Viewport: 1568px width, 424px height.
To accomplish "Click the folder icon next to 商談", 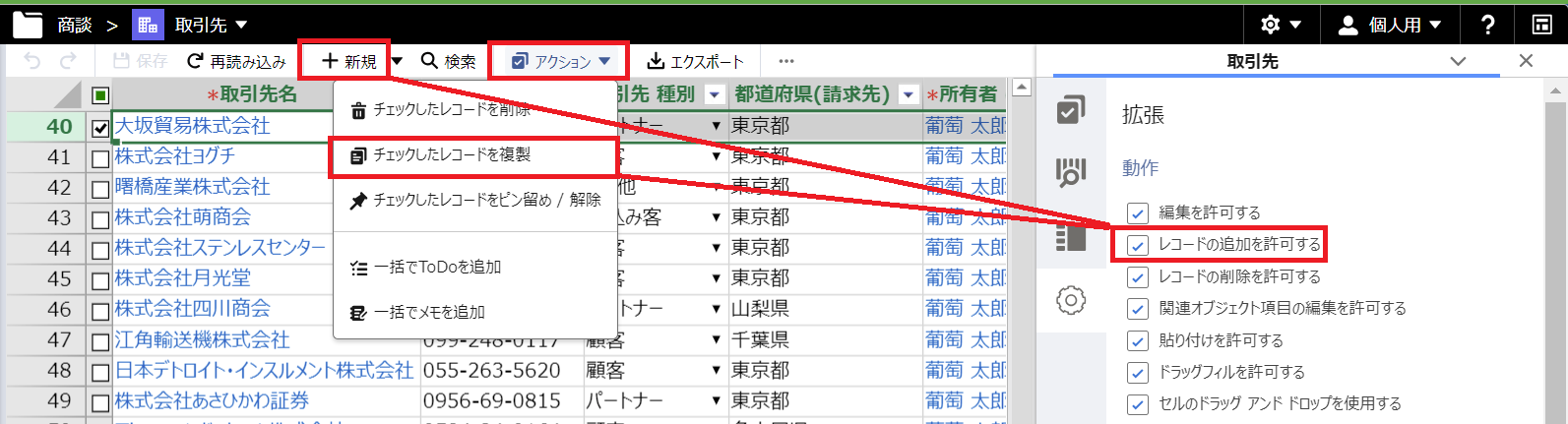I will pyautogui.click(x=28, y=25).
